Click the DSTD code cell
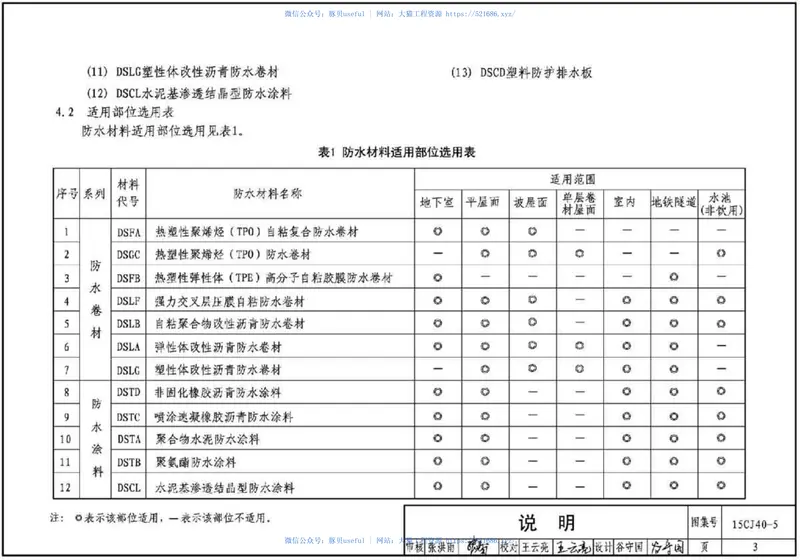This screenshot has width=800, height=560. click(x=129, y=392)
